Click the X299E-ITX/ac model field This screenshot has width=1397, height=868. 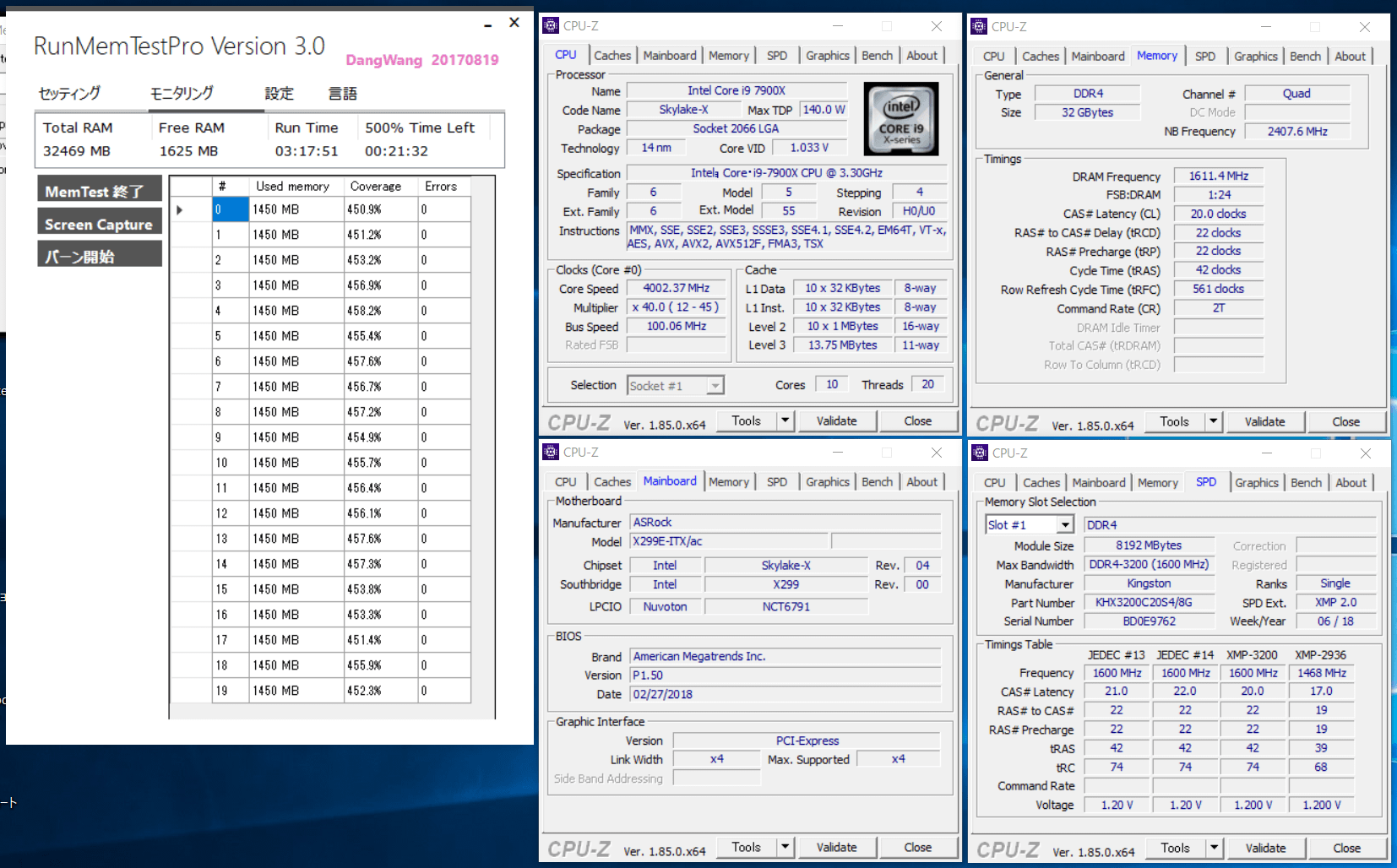tap(729, 541)
